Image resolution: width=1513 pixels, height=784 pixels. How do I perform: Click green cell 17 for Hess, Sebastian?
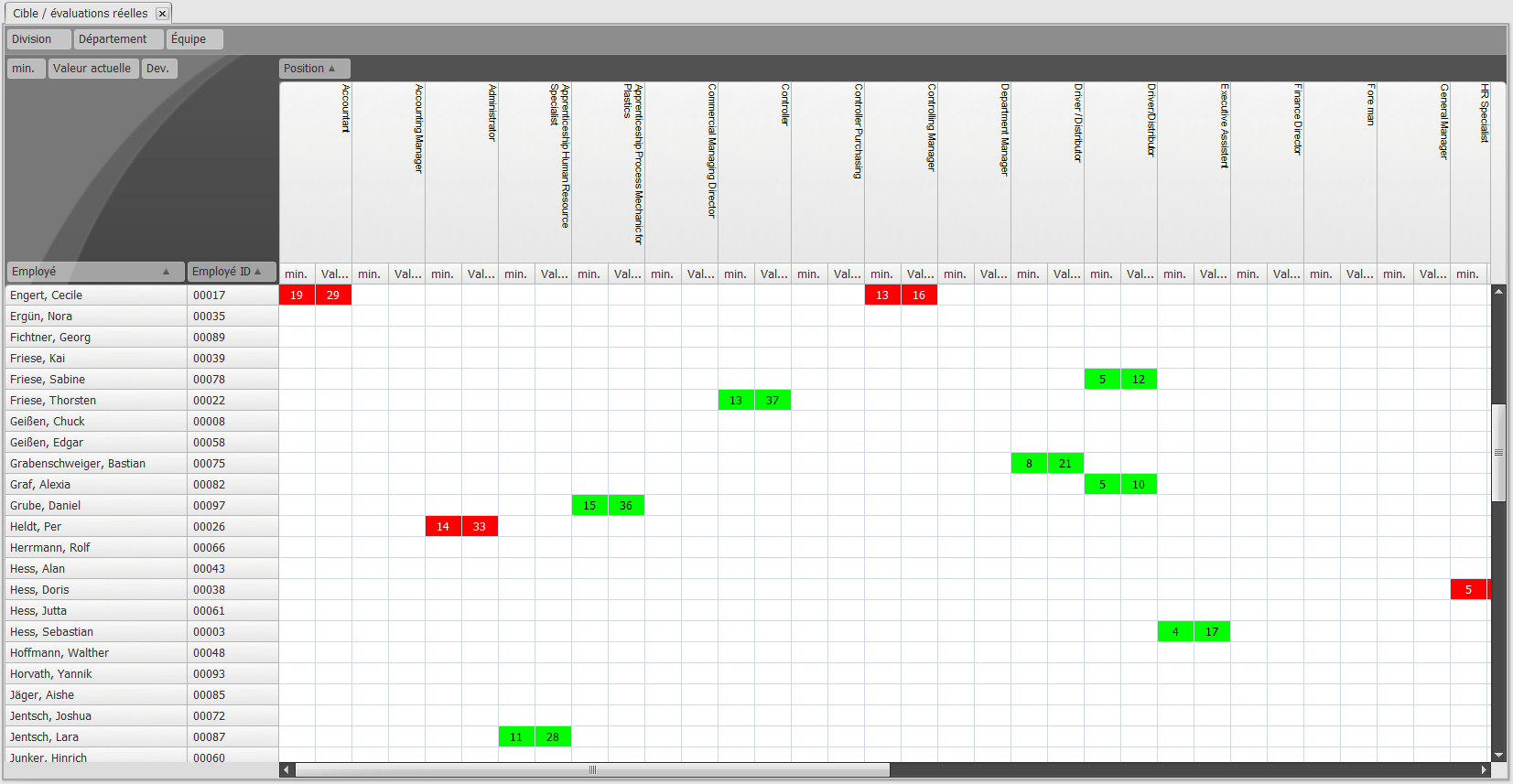(x=1212, y=632)
